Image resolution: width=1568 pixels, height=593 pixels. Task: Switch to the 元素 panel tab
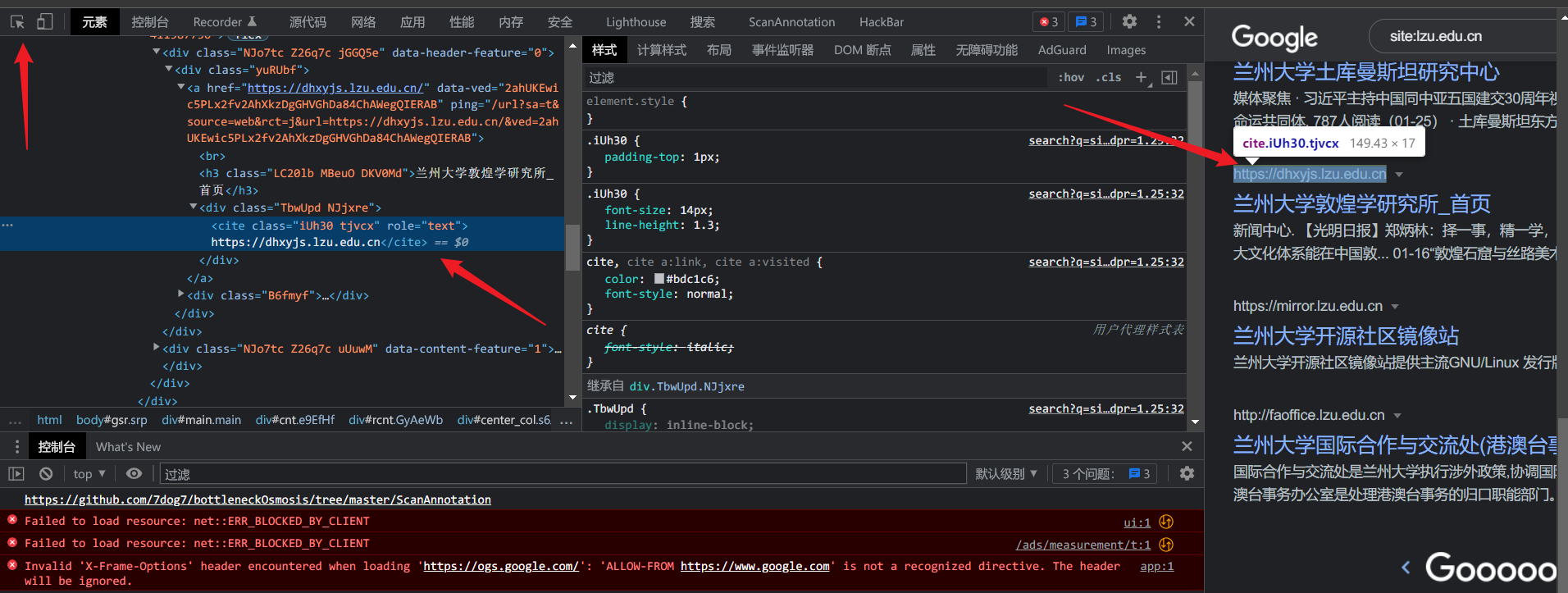point(94,22)
